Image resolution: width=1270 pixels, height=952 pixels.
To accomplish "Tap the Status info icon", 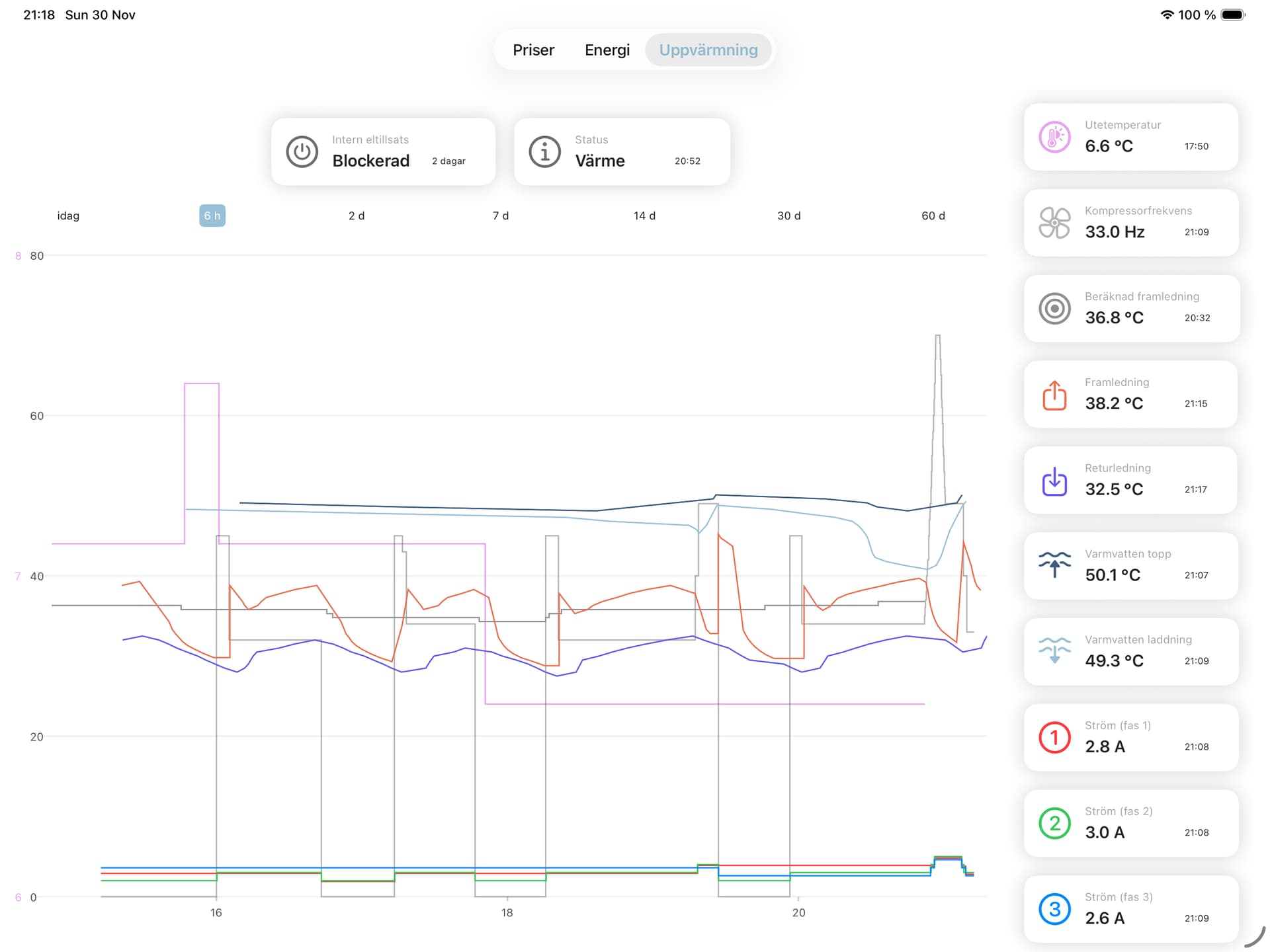I will tap(544, 152).
